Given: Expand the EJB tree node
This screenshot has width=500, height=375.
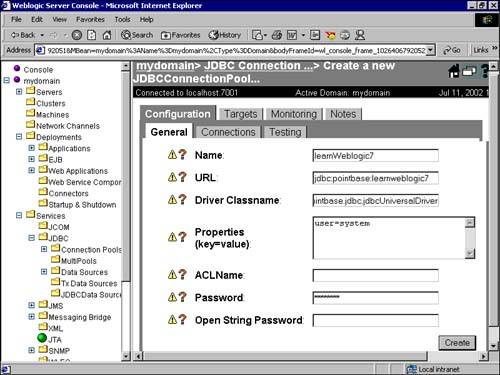Looking at the screenshot, I should 31,159.
